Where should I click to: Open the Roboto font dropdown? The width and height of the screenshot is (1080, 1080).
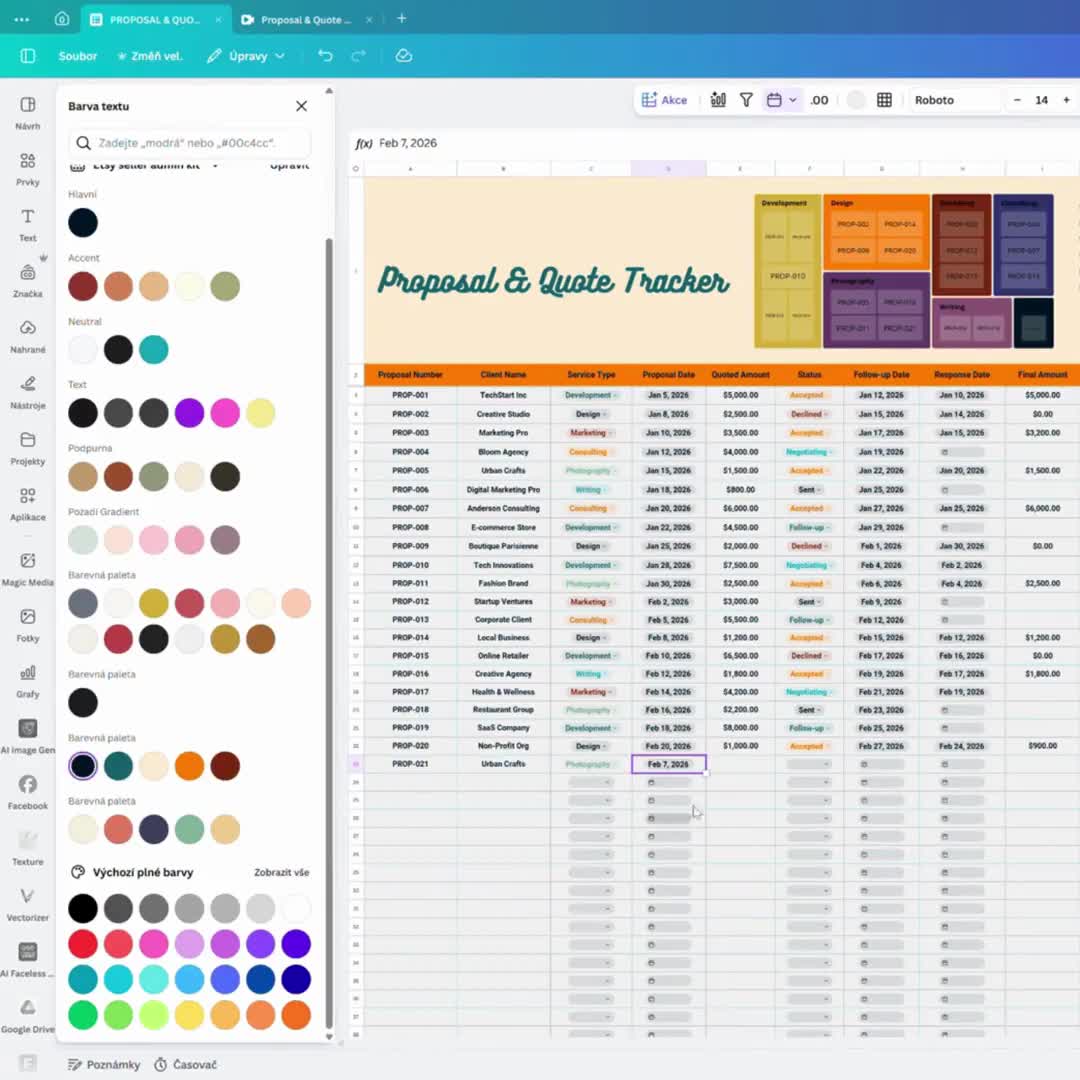[952, 100]
